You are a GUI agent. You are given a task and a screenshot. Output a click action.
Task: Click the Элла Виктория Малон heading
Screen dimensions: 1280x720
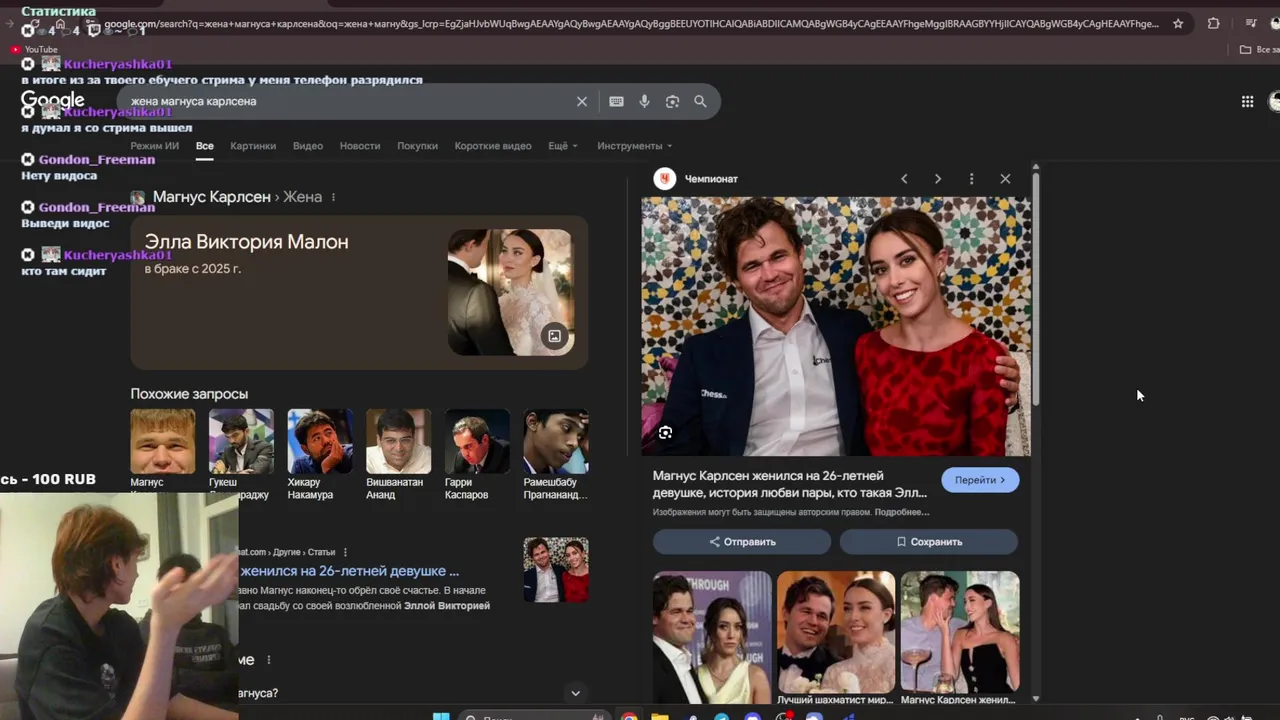pyautogui.click(x=247, y=242)
